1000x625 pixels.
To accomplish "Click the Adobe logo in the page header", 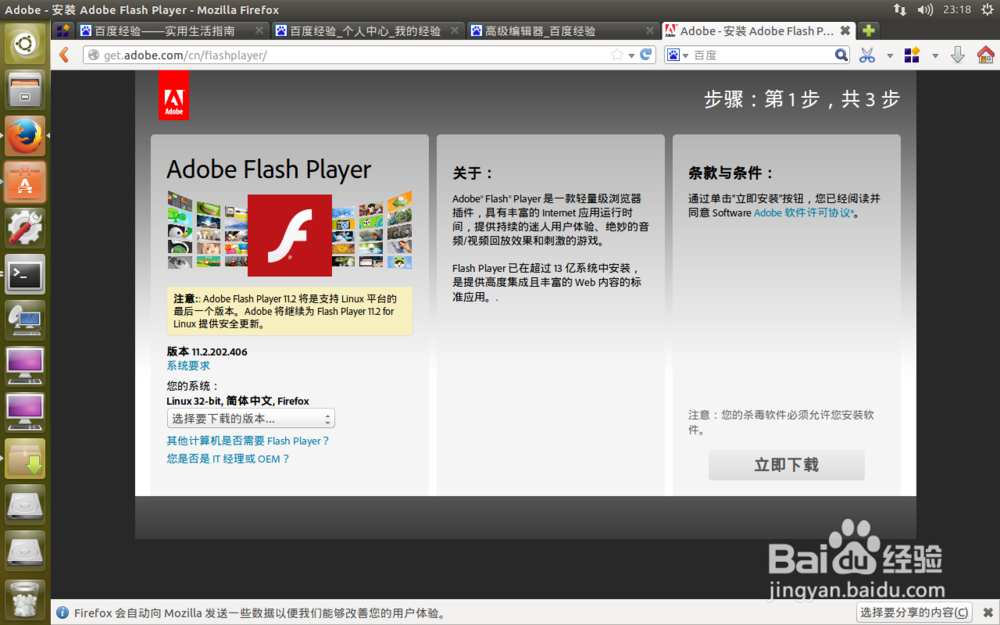I will coord(174,95).
